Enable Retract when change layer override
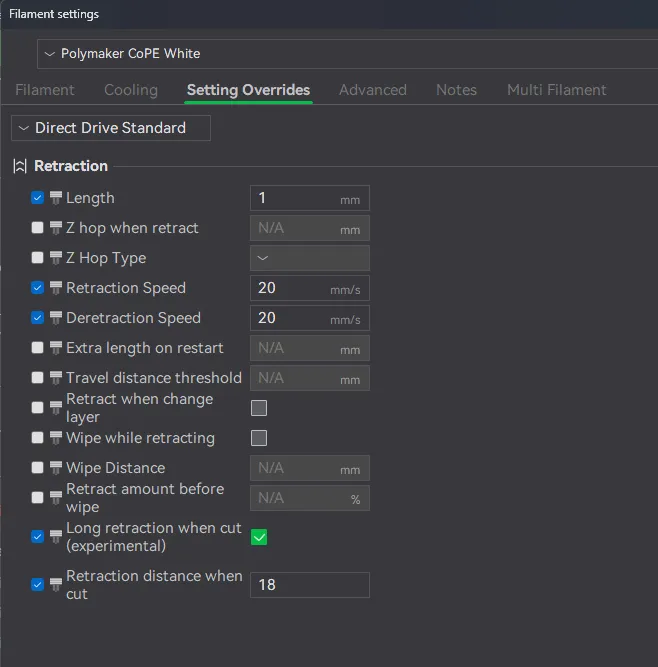This screenshot has height=667, width=658. click(x=37, y=408)
